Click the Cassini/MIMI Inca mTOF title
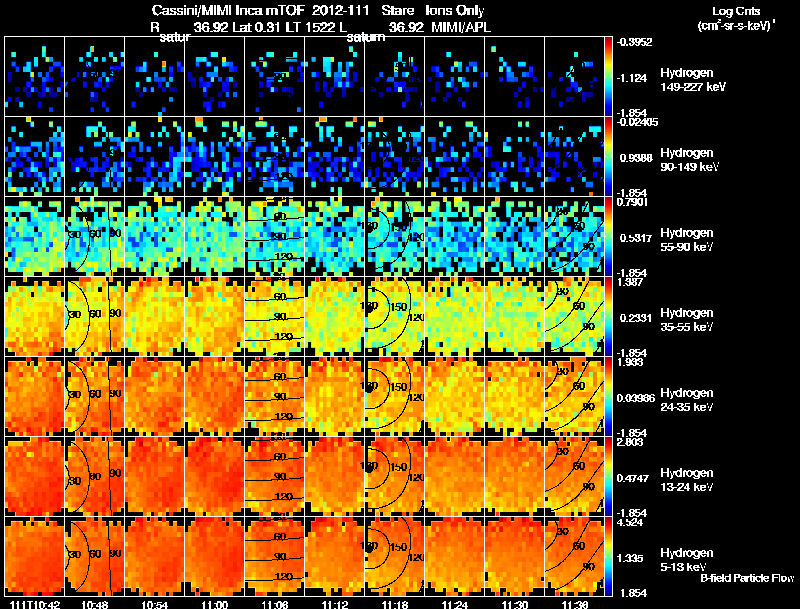Screen dimensions: 800x609 (228, 10)
